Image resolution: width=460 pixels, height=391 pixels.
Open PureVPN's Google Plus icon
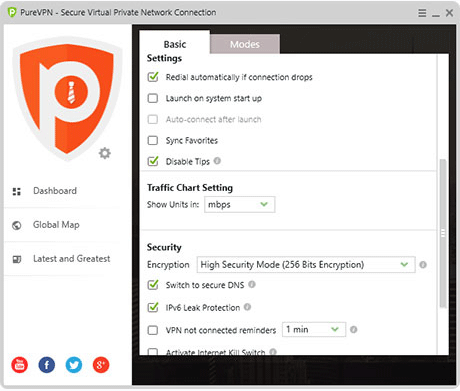click(x=101, y=364)
